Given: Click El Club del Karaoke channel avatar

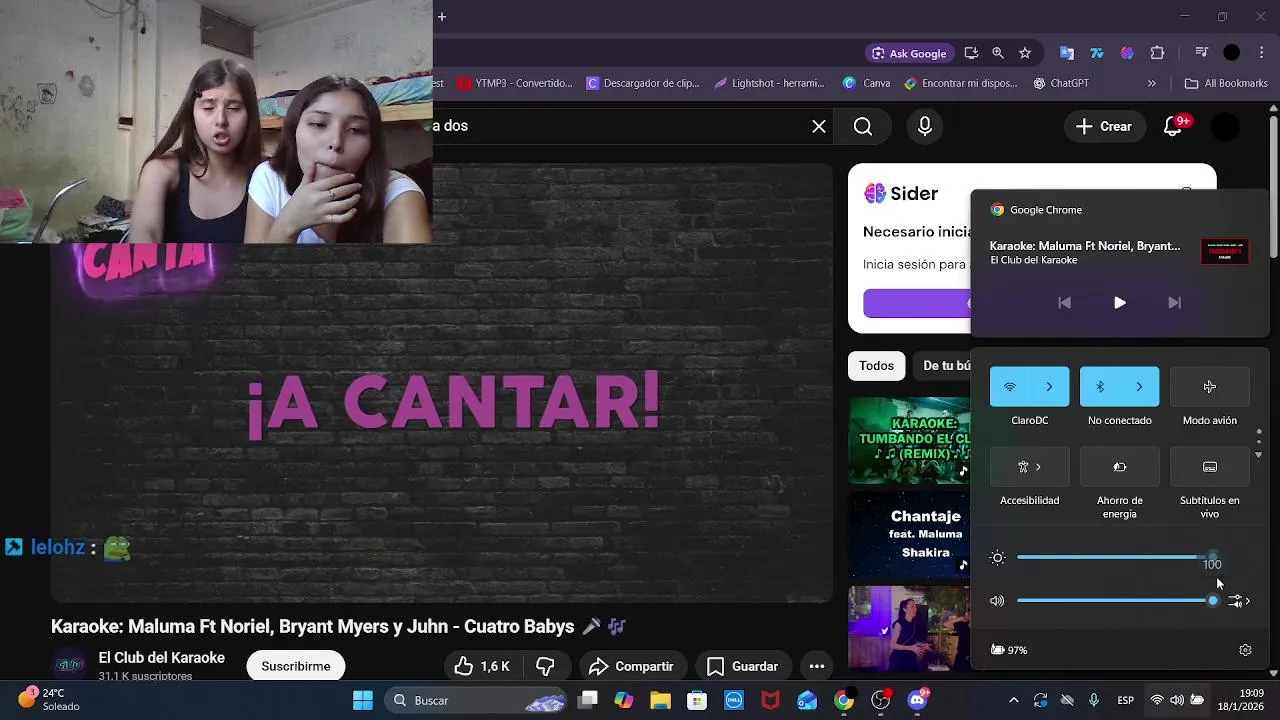Looking at the screenshot, I should click(69, 665).
